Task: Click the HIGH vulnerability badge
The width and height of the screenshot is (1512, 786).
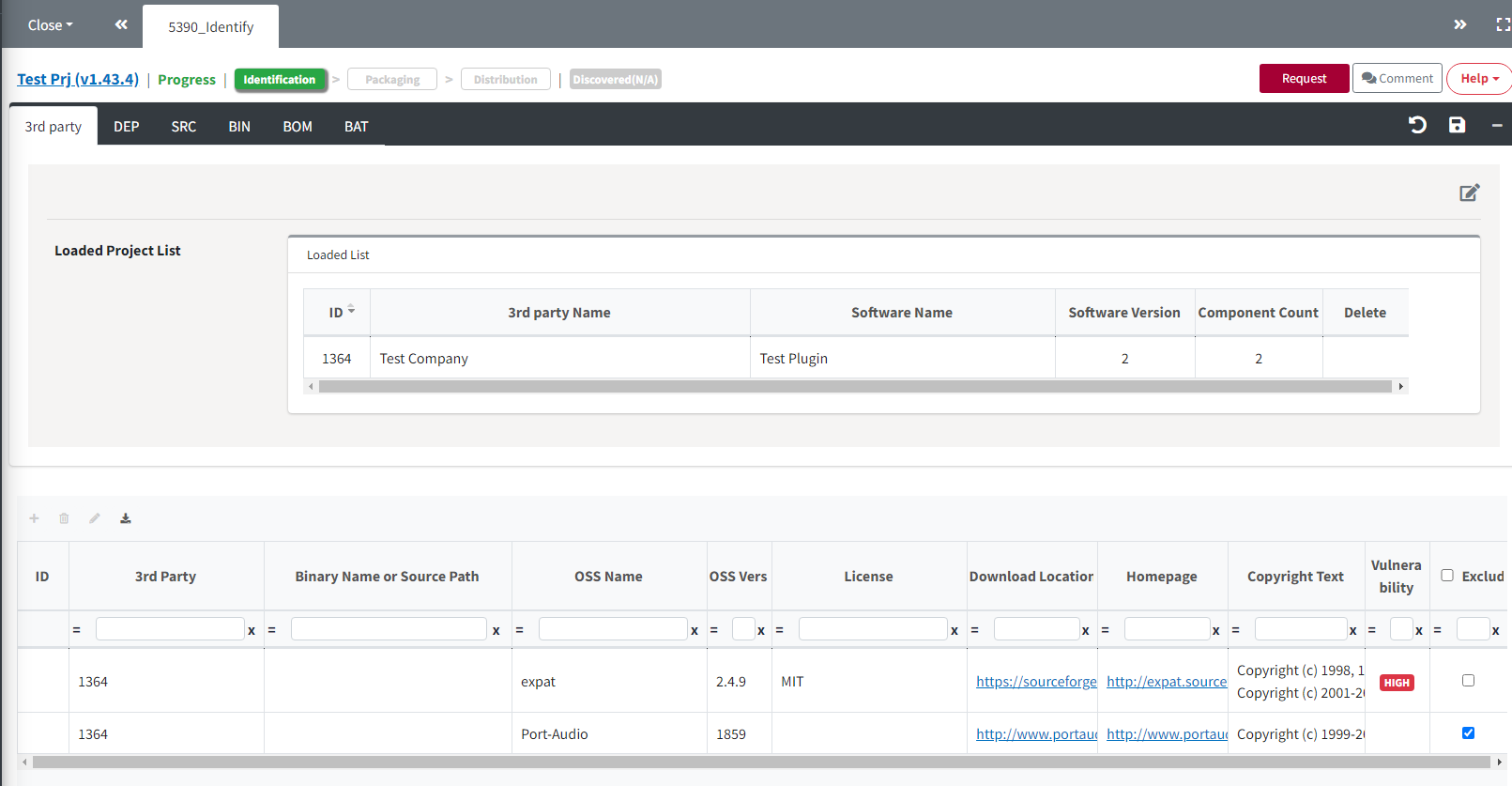Action: pyautogui.click(x=1397, y=683)
